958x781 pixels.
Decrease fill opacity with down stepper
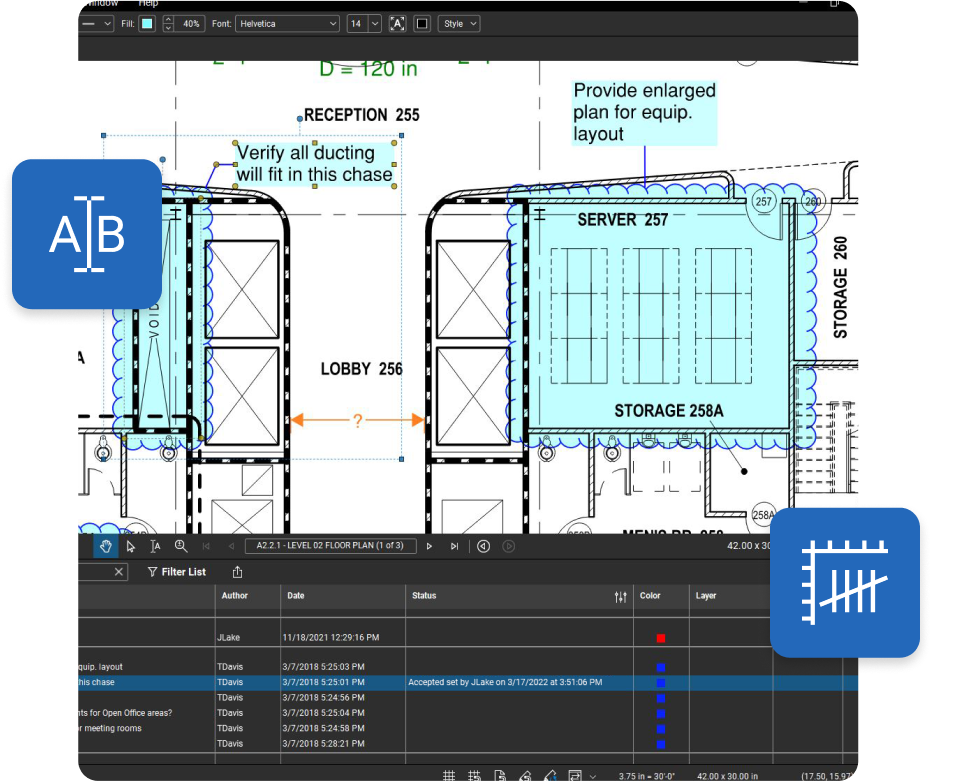point(168,28)
